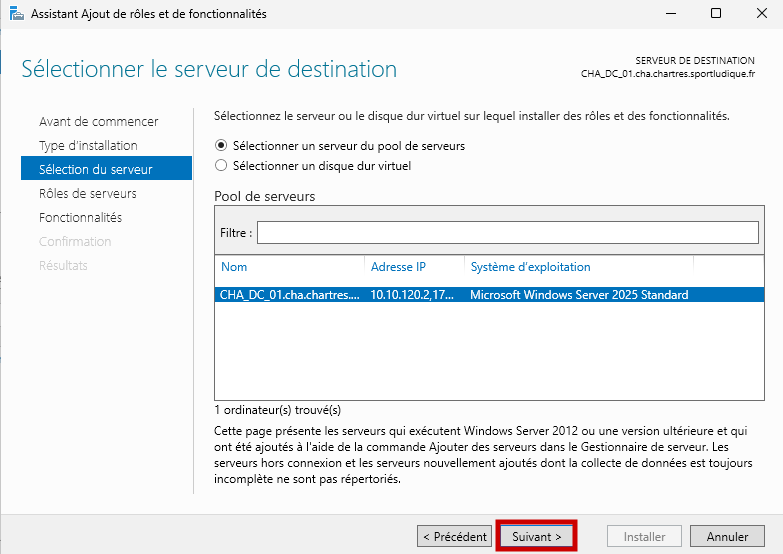The height and width of the screenshot is (554, 783).
Task: Select the CHA_DC_01 server row
Action: 289,295
